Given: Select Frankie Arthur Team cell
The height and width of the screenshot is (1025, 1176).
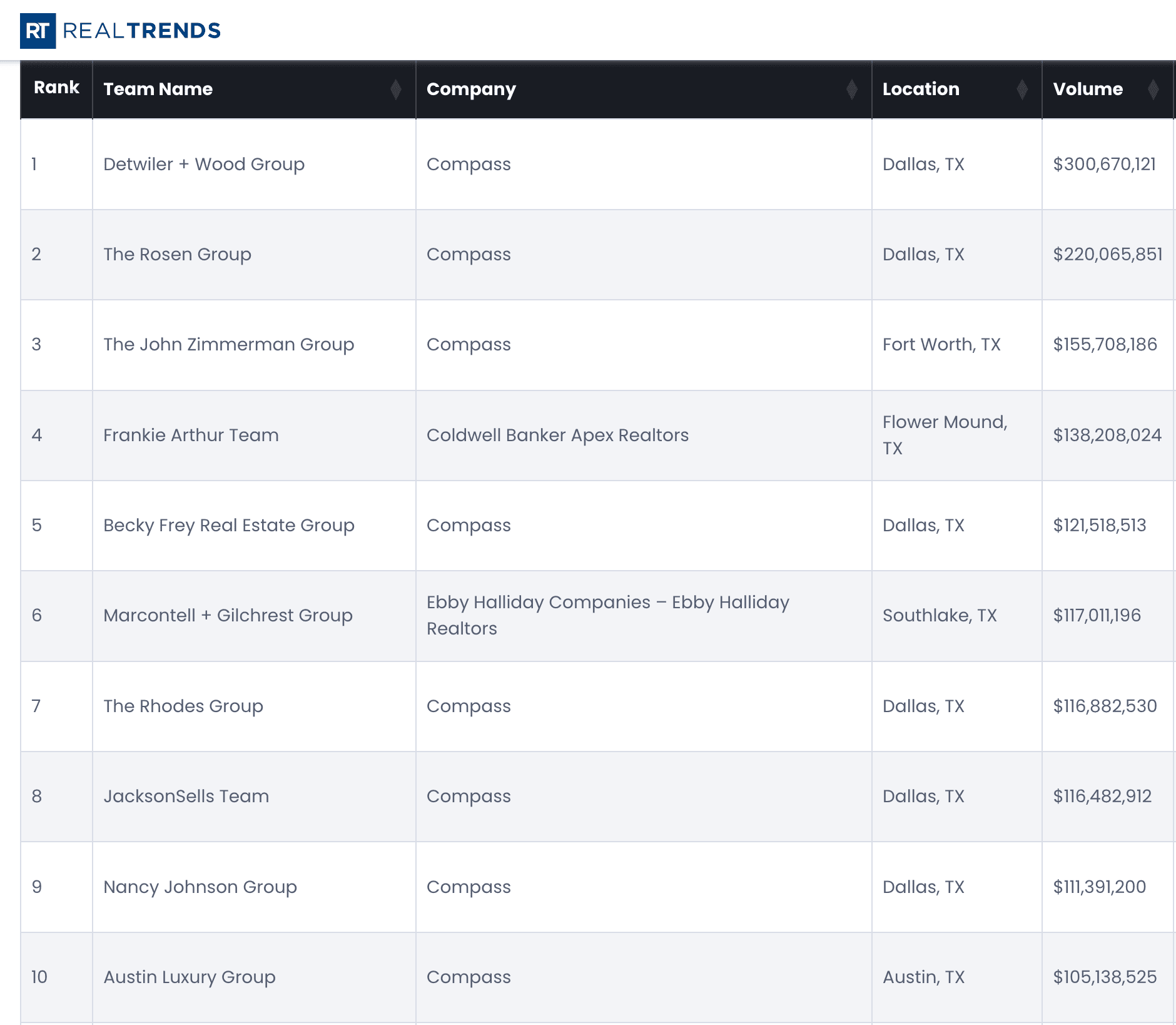Looking at the screenshot, I should click(x=254, y=436).
